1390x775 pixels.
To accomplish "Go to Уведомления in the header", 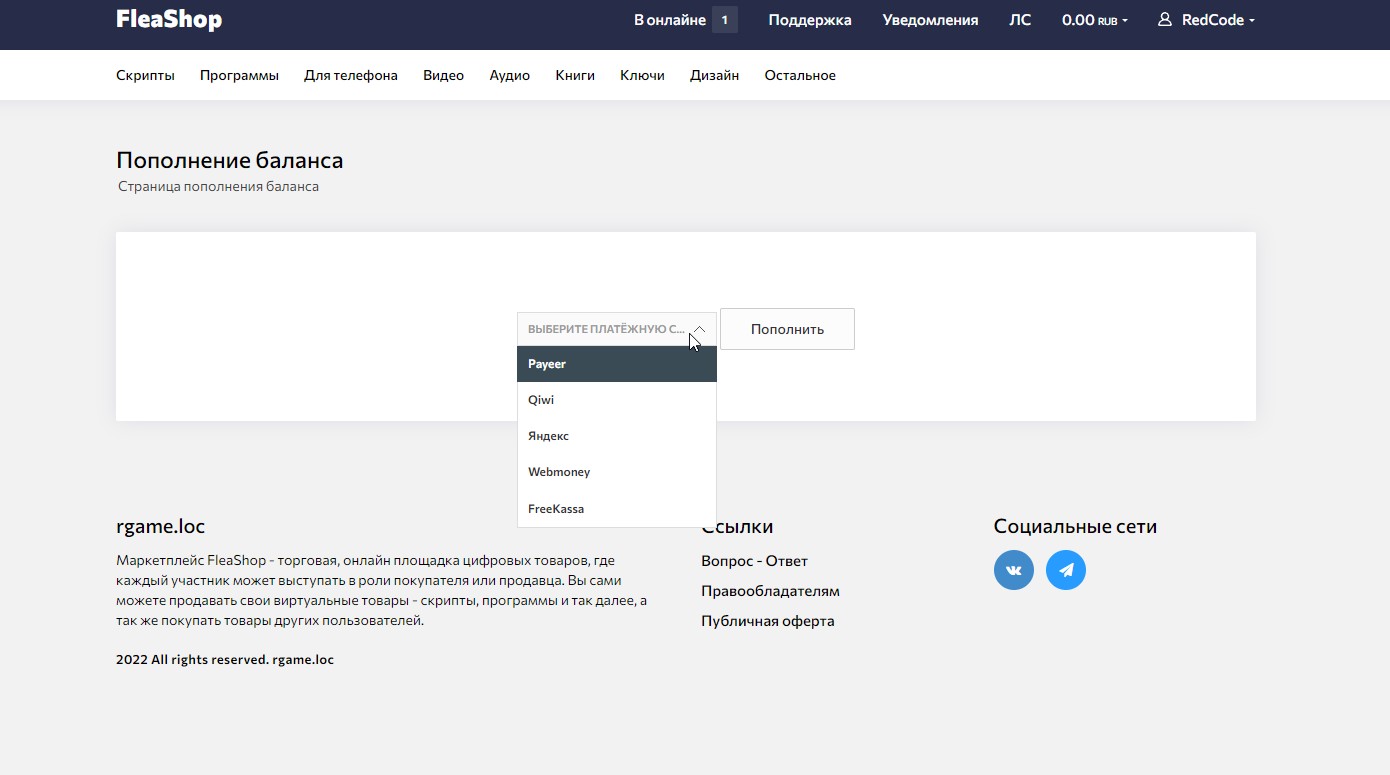I will tap(930, 20).
